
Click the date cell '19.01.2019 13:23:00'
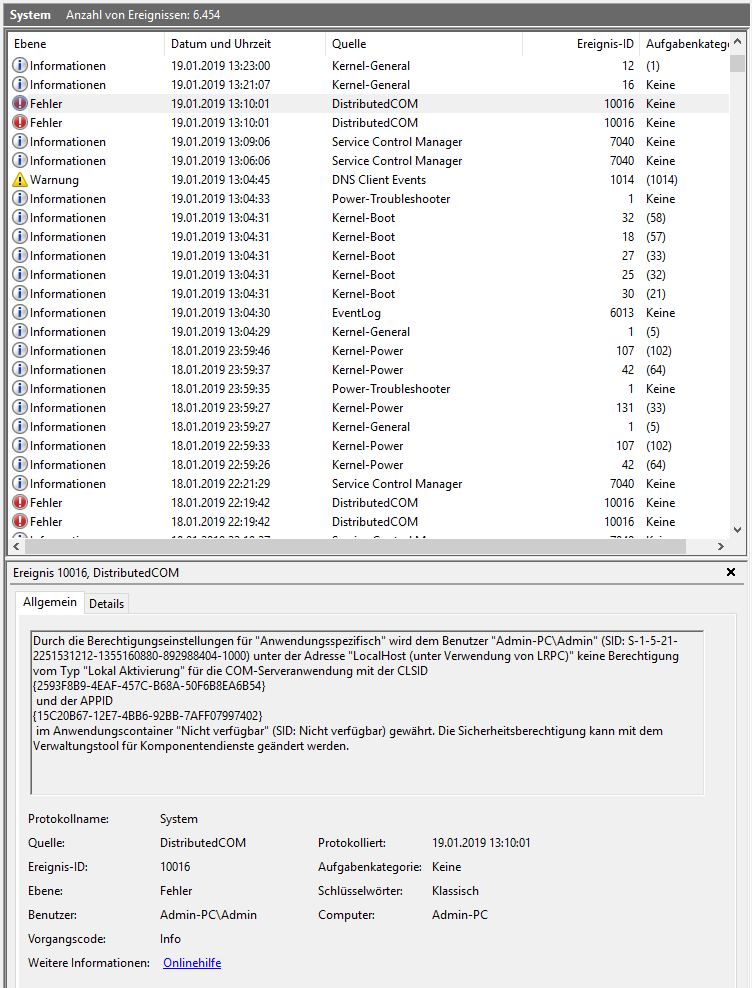221,66
